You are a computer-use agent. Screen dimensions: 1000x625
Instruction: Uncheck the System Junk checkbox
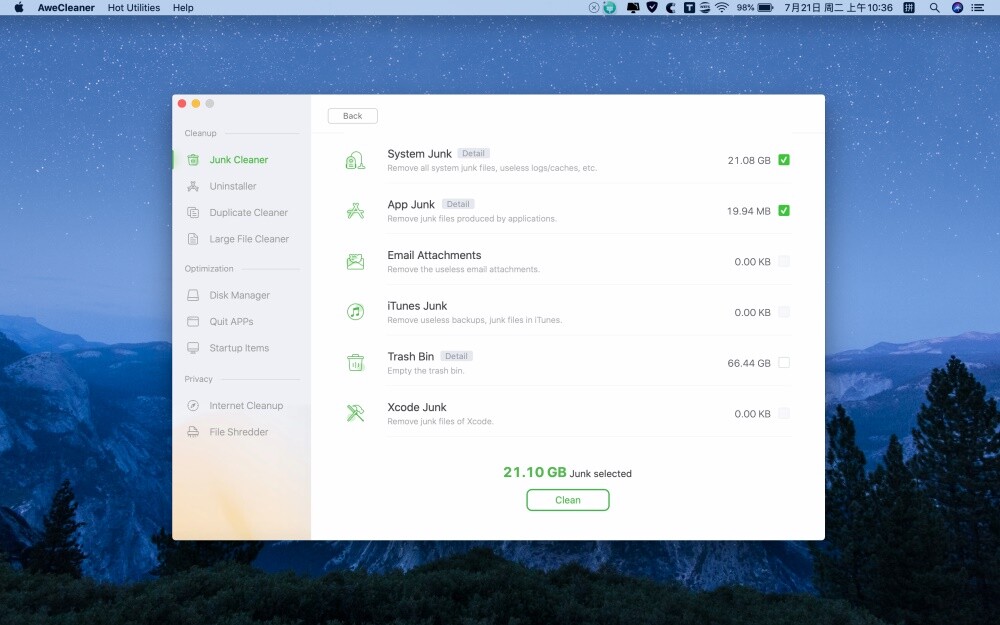point(784,160)
